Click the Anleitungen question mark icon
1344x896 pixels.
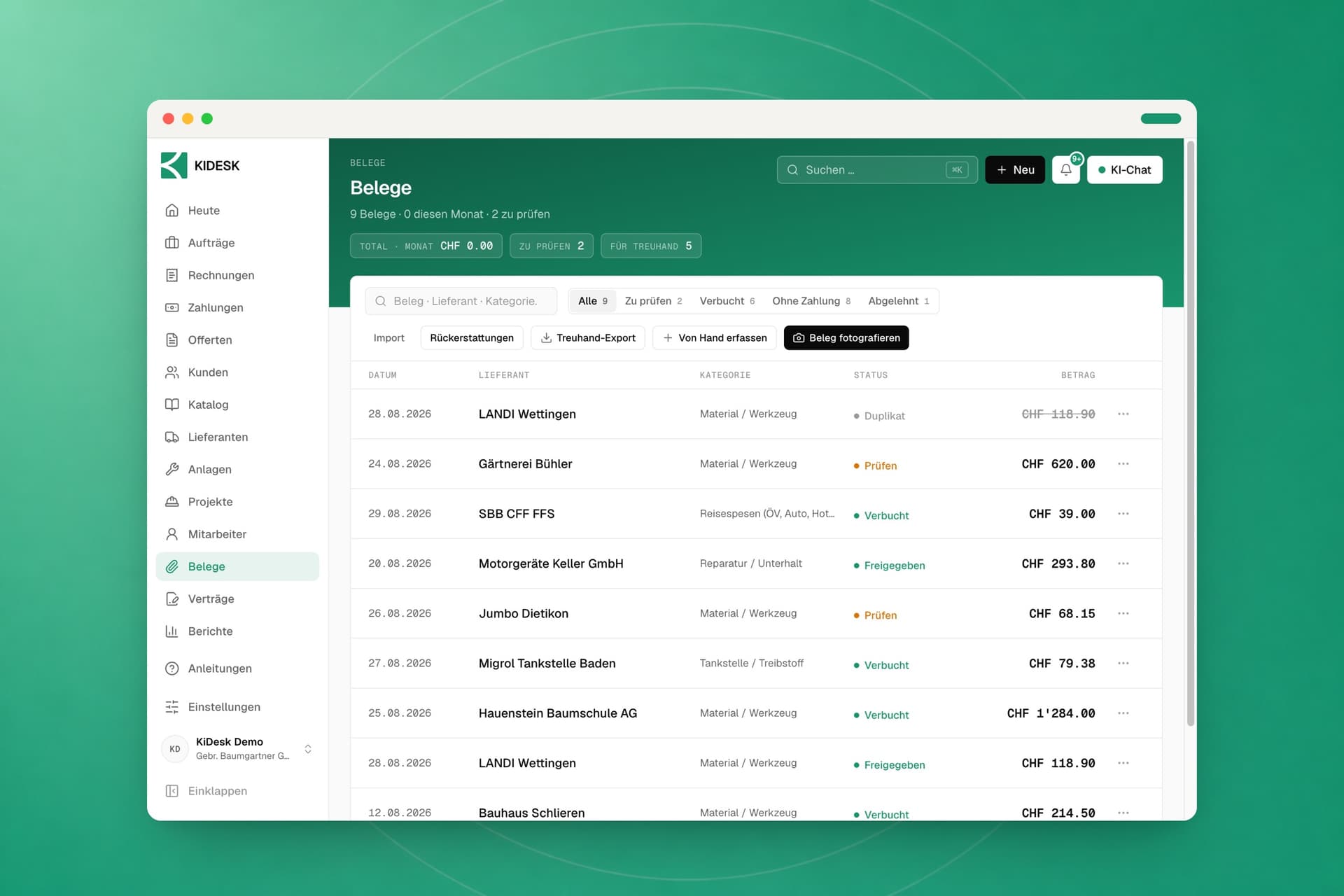pos(171,668)
